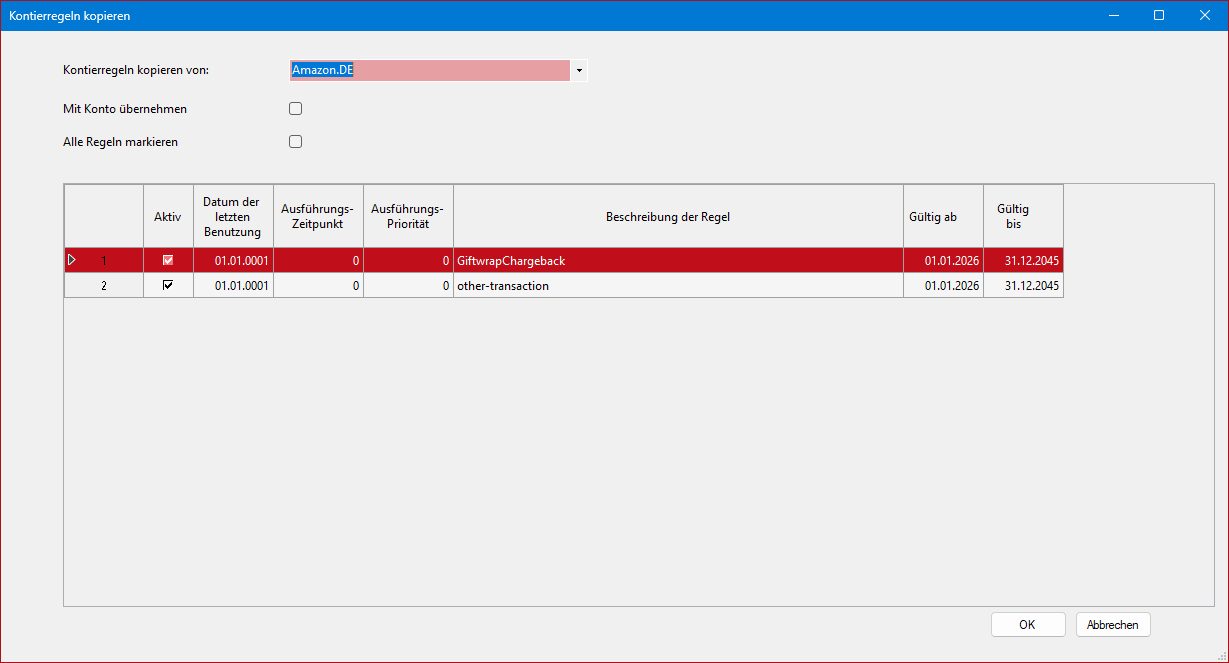Image resolution: width=1229 pixels, height=663 pixels.
Task: Select the 'GiftwrapChargeback' description cell
Action: 678,260
